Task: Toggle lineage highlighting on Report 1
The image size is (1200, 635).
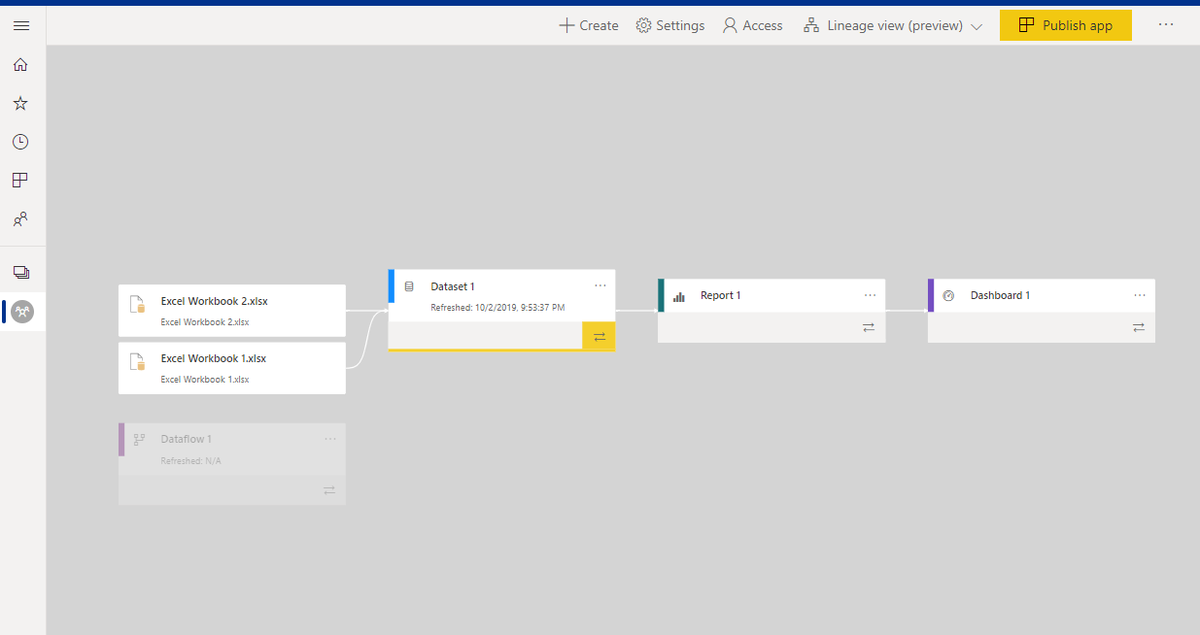Action: tap(868, 327)
